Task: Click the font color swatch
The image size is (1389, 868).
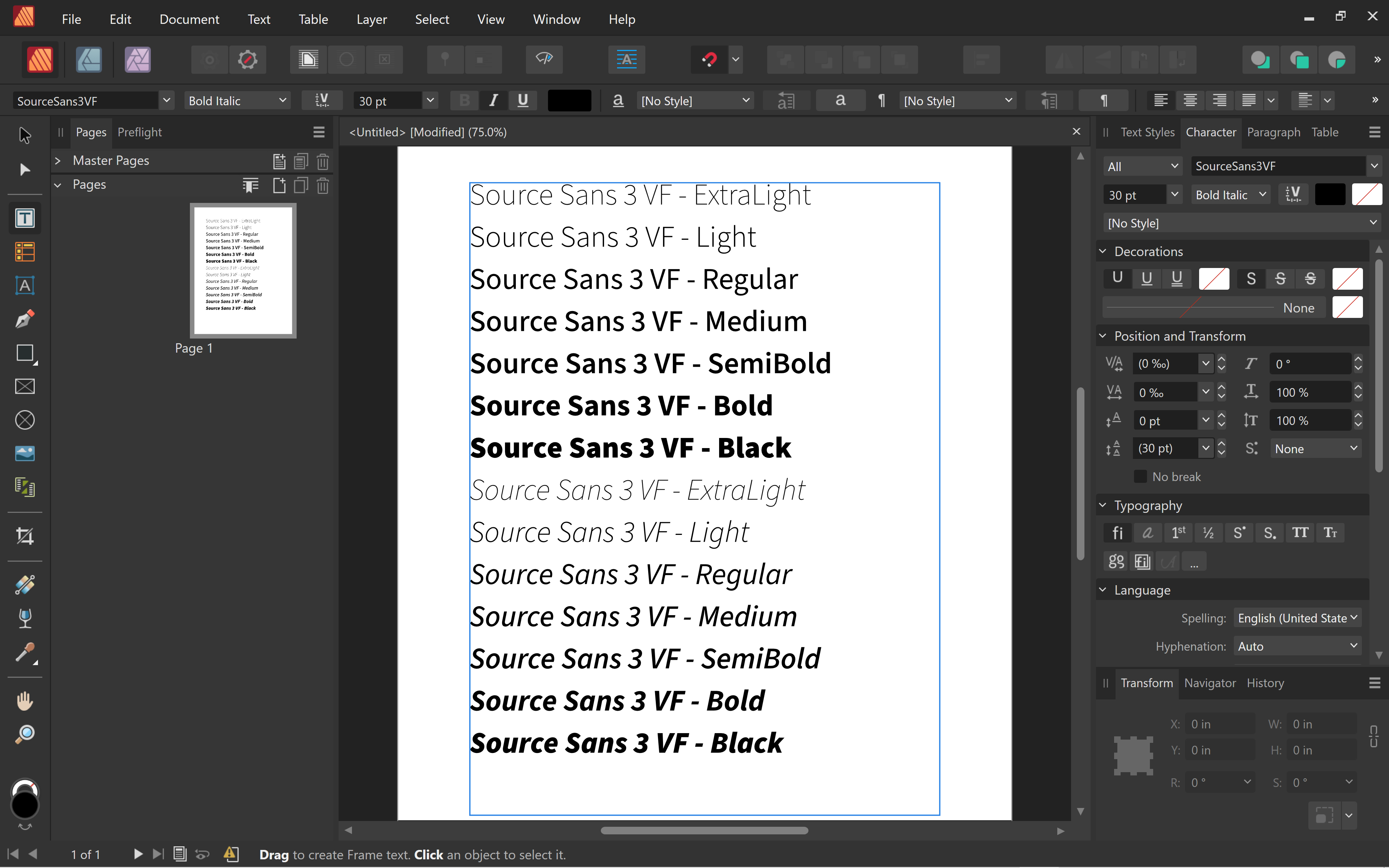Action: pos(569,100)
